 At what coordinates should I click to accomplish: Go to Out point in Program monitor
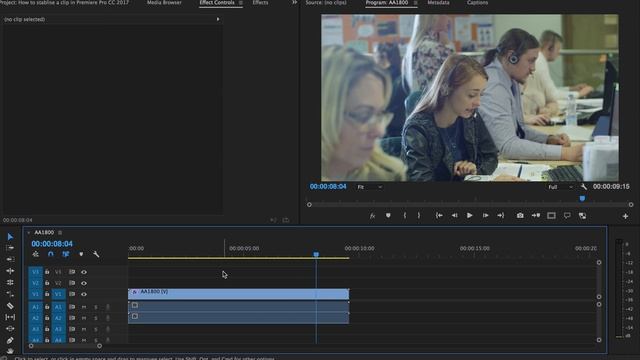[x=501, y=216]
